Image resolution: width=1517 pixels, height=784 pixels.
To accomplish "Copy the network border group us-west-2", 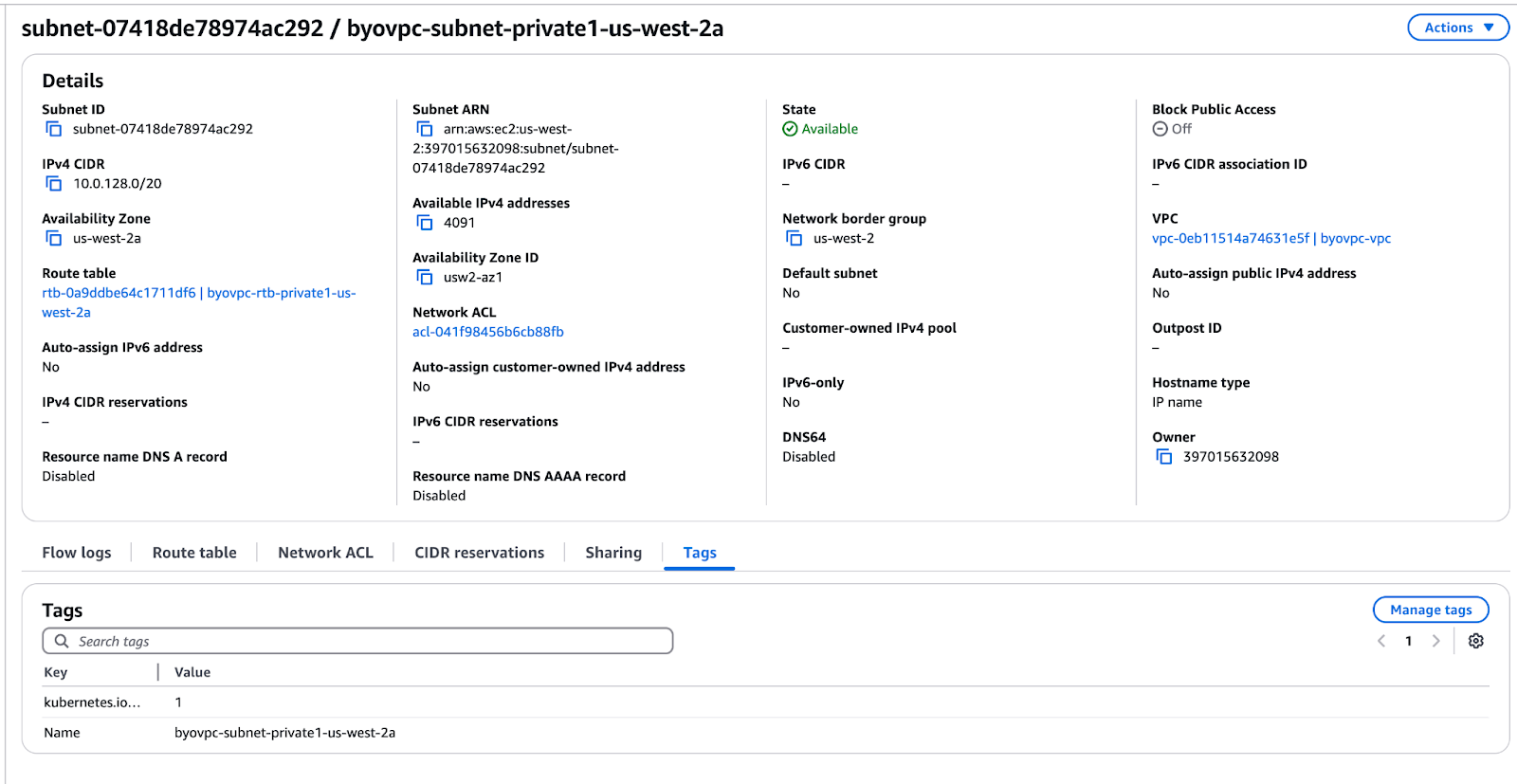I will click(794, 238).
